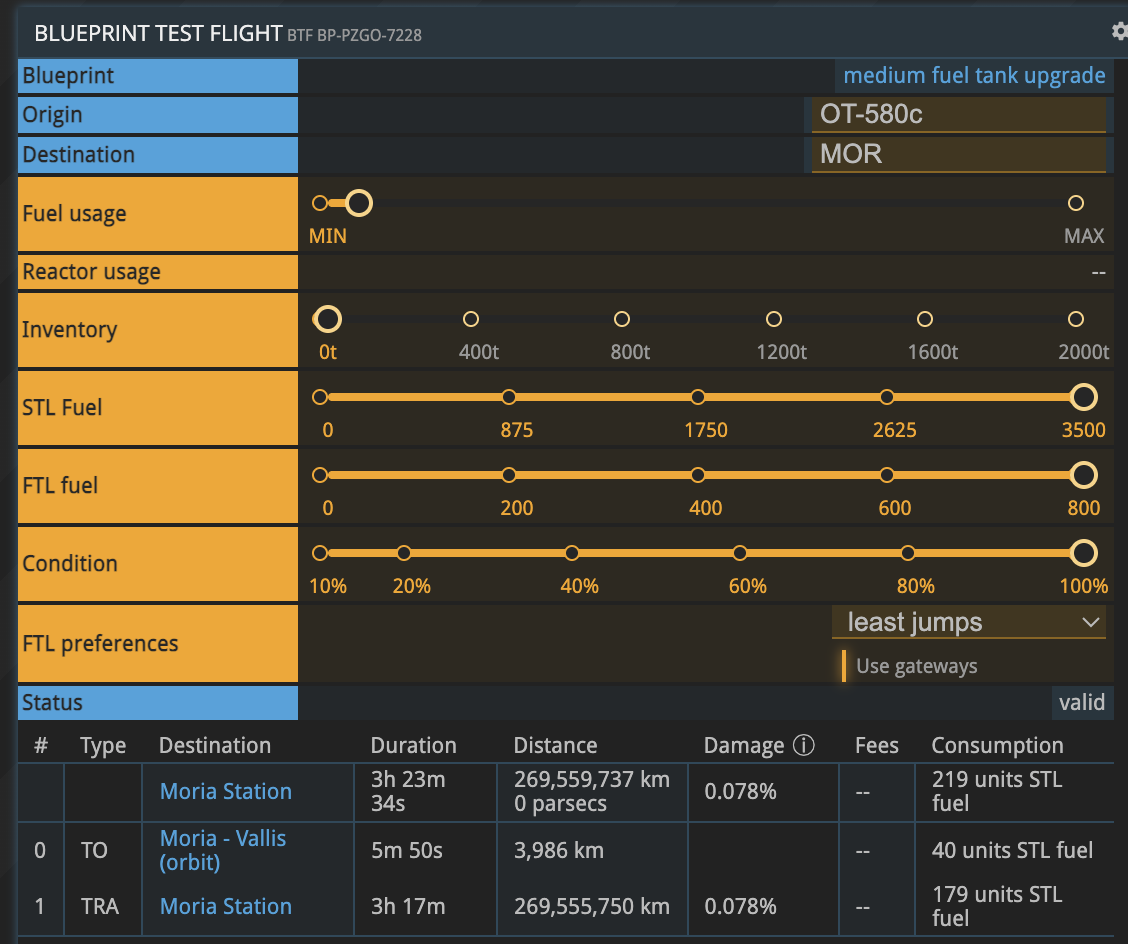This screenshot has height=944, width=1128.
Task: Set FTL fuel slider to 400
Action: [698, 475]
